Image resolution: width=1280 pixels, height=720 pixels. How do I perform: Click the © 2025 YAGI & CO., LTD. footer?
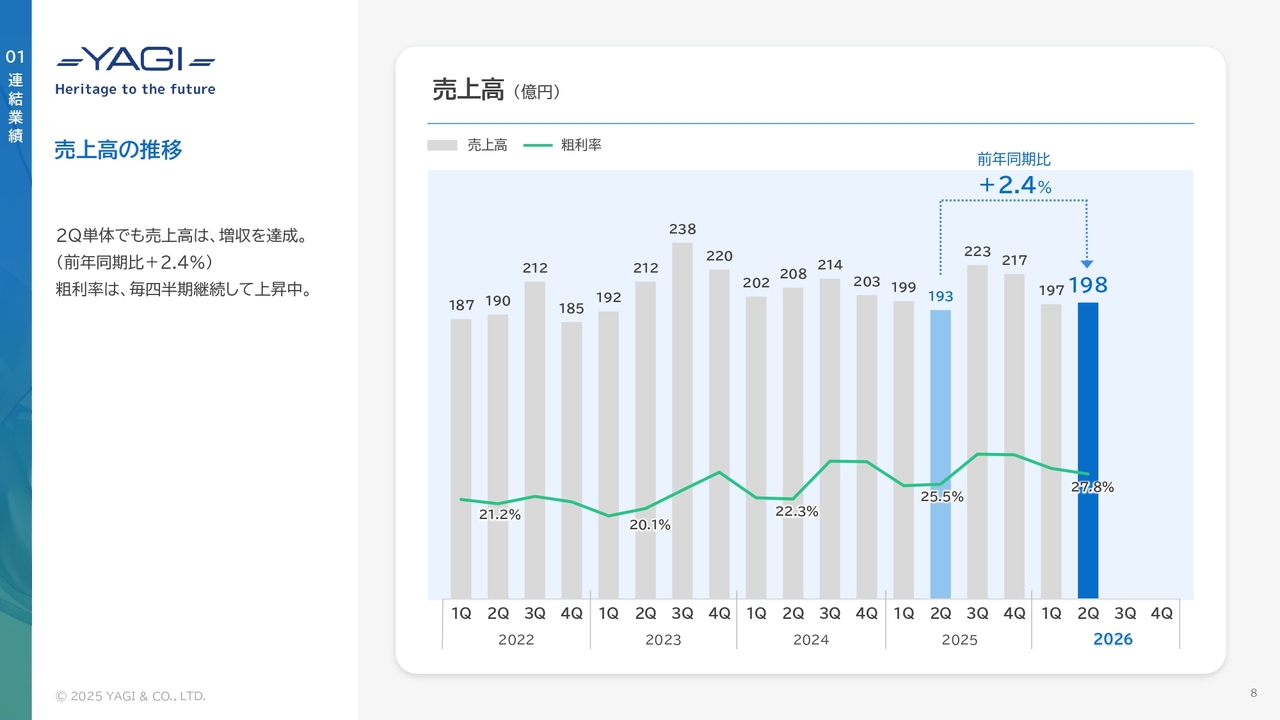click(130, 696)
